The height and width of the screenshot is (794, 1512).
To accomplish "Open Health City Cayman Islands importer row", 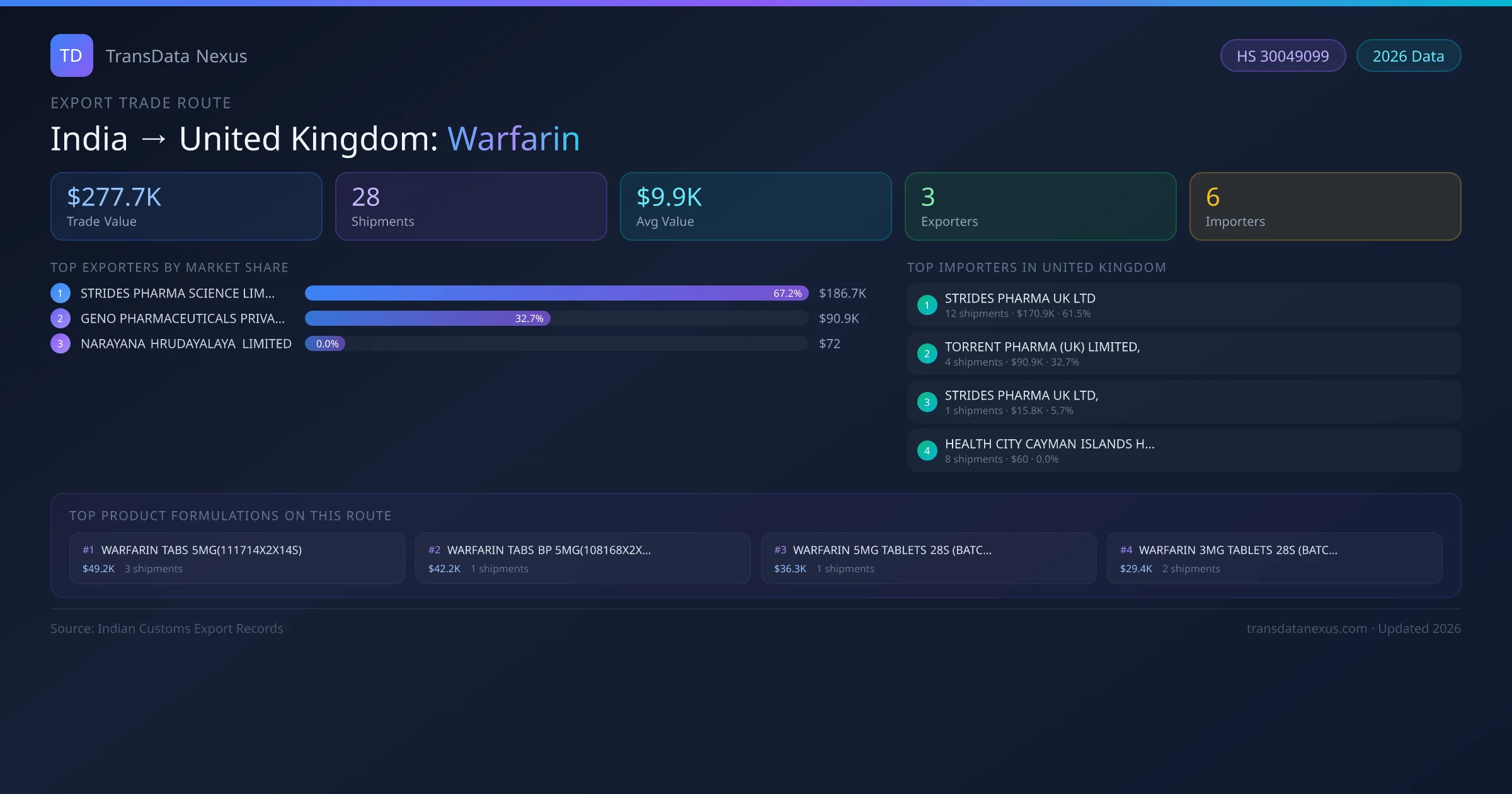I will point(1183,451).
